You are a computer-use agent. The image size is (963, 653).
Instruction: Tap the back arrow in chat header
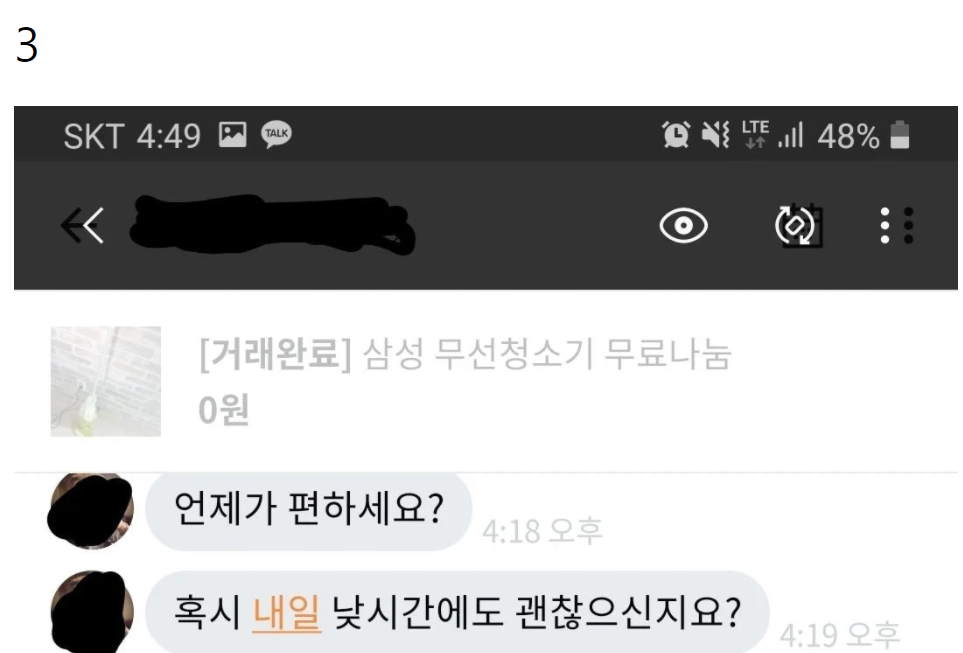coord(83,225)
